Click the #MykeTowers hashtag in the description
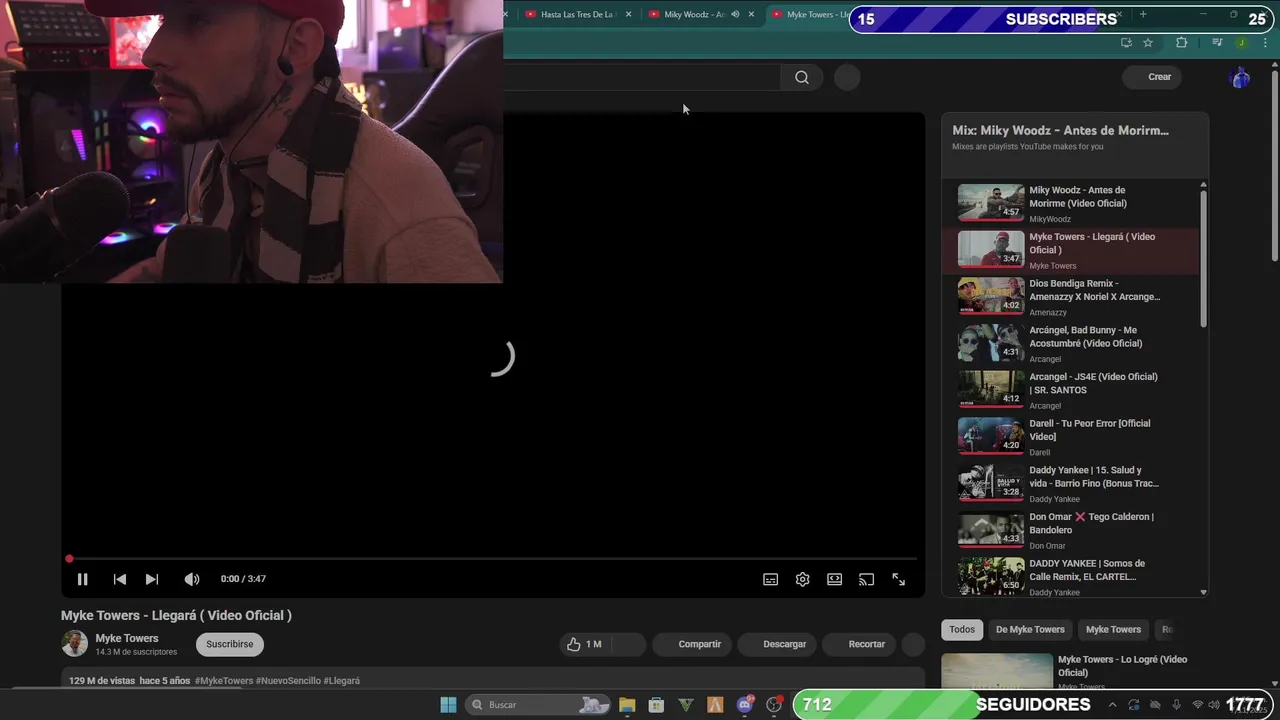The height and width of the screenshot is (720, 1280). pos(224,681)
